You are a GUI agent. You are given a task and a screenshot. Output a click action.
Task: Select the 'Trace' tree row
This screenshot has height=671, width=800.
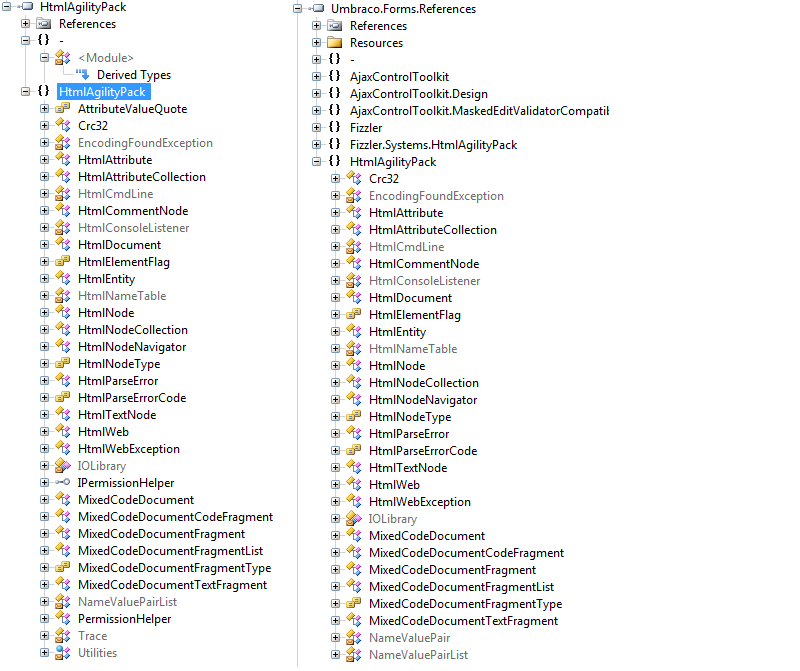(93, 636)
